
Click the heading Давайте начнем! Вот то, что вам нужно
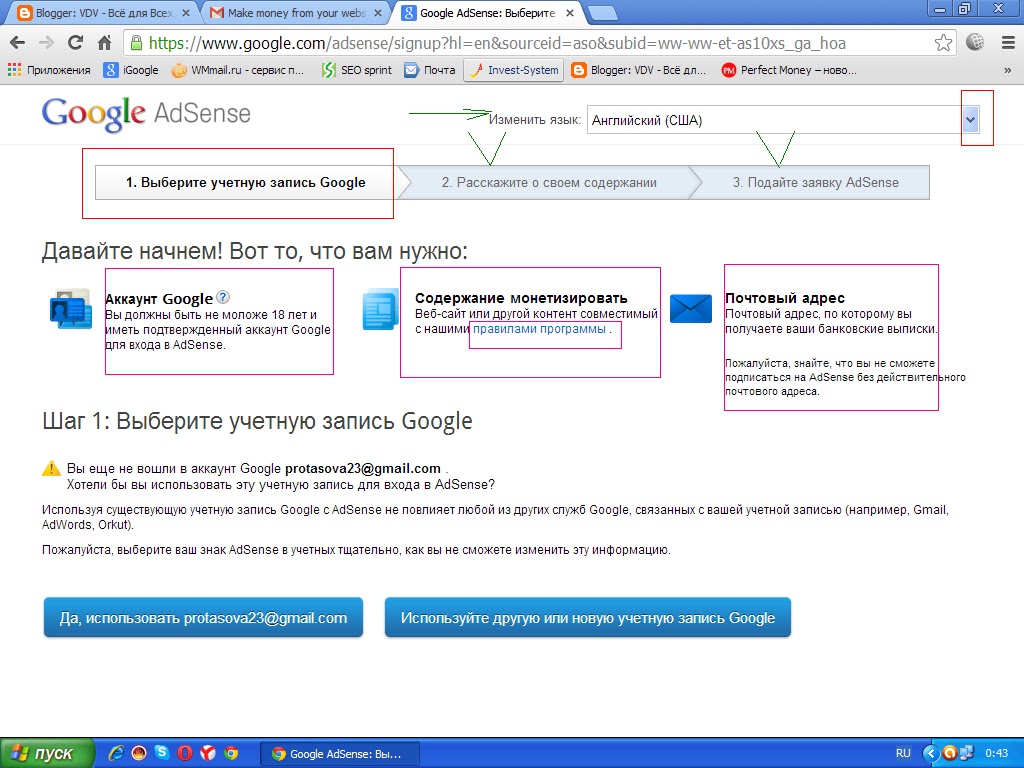click(255, 251)
